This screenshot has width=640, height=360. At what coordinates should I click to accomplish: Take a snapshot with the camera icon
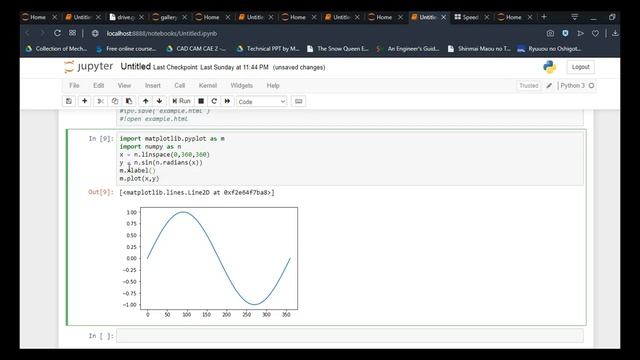pos(550,33)
